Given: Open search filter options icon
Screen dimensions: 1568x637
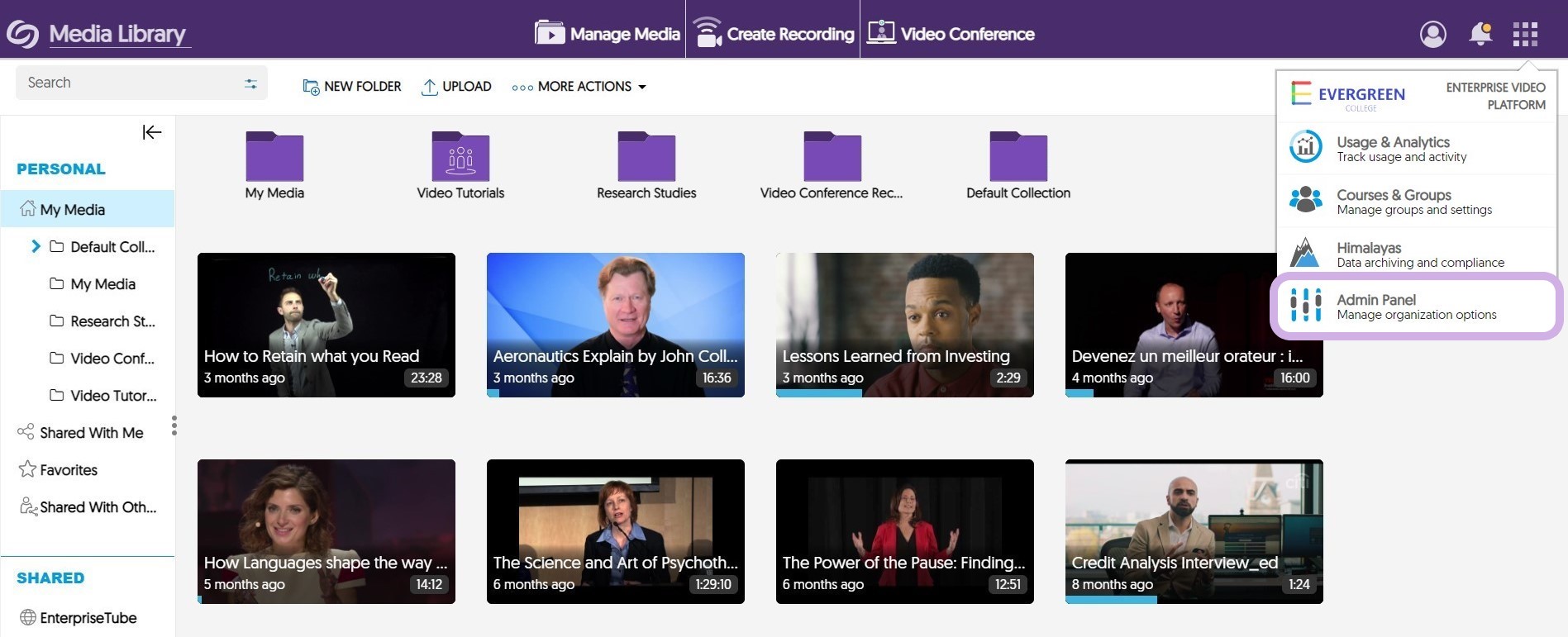Looking at the screenshot, I should 250,83.
